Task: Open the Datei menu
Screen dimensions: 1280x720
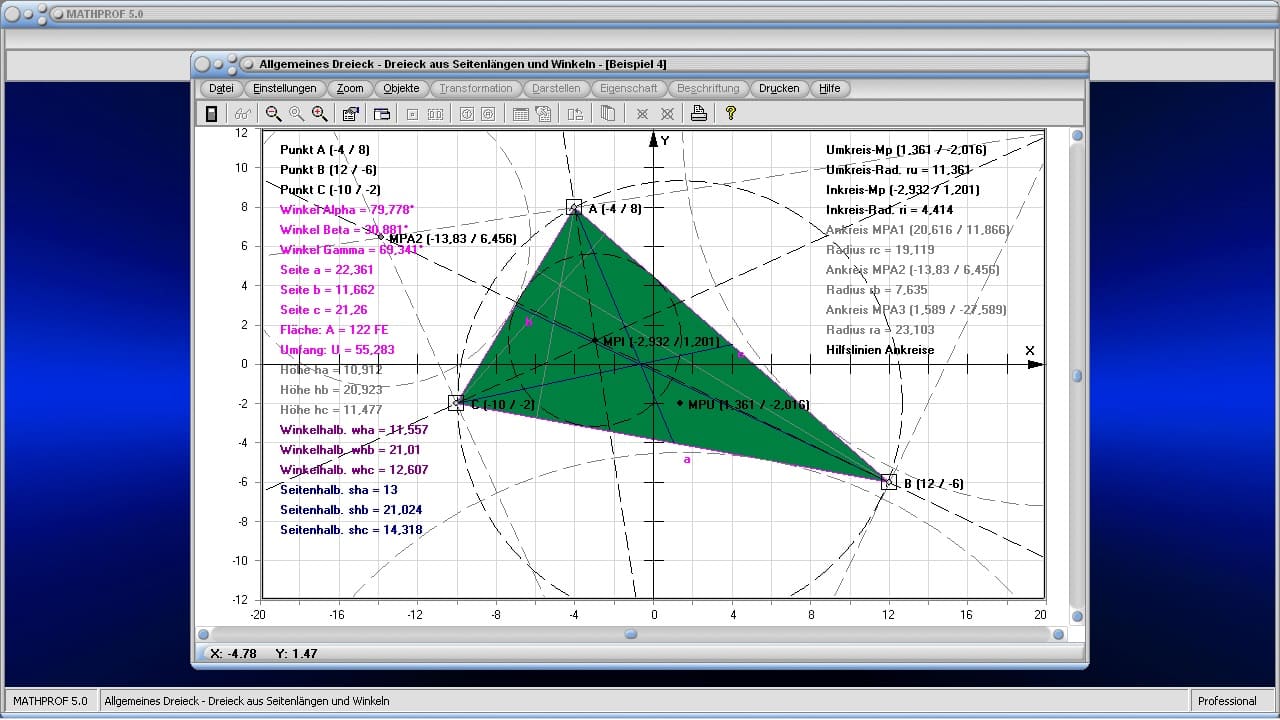Action: pos(221,88)
